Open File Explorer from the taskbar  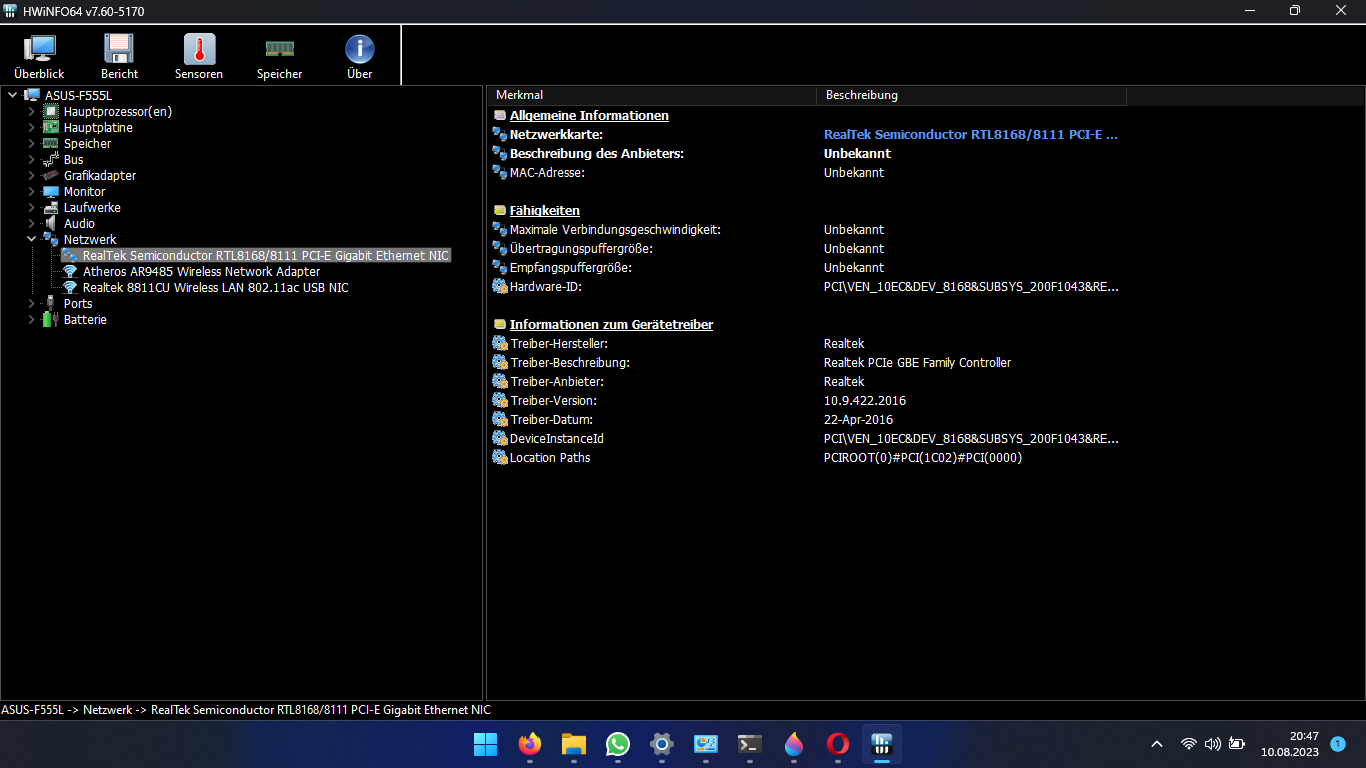(x=573, y=744)
